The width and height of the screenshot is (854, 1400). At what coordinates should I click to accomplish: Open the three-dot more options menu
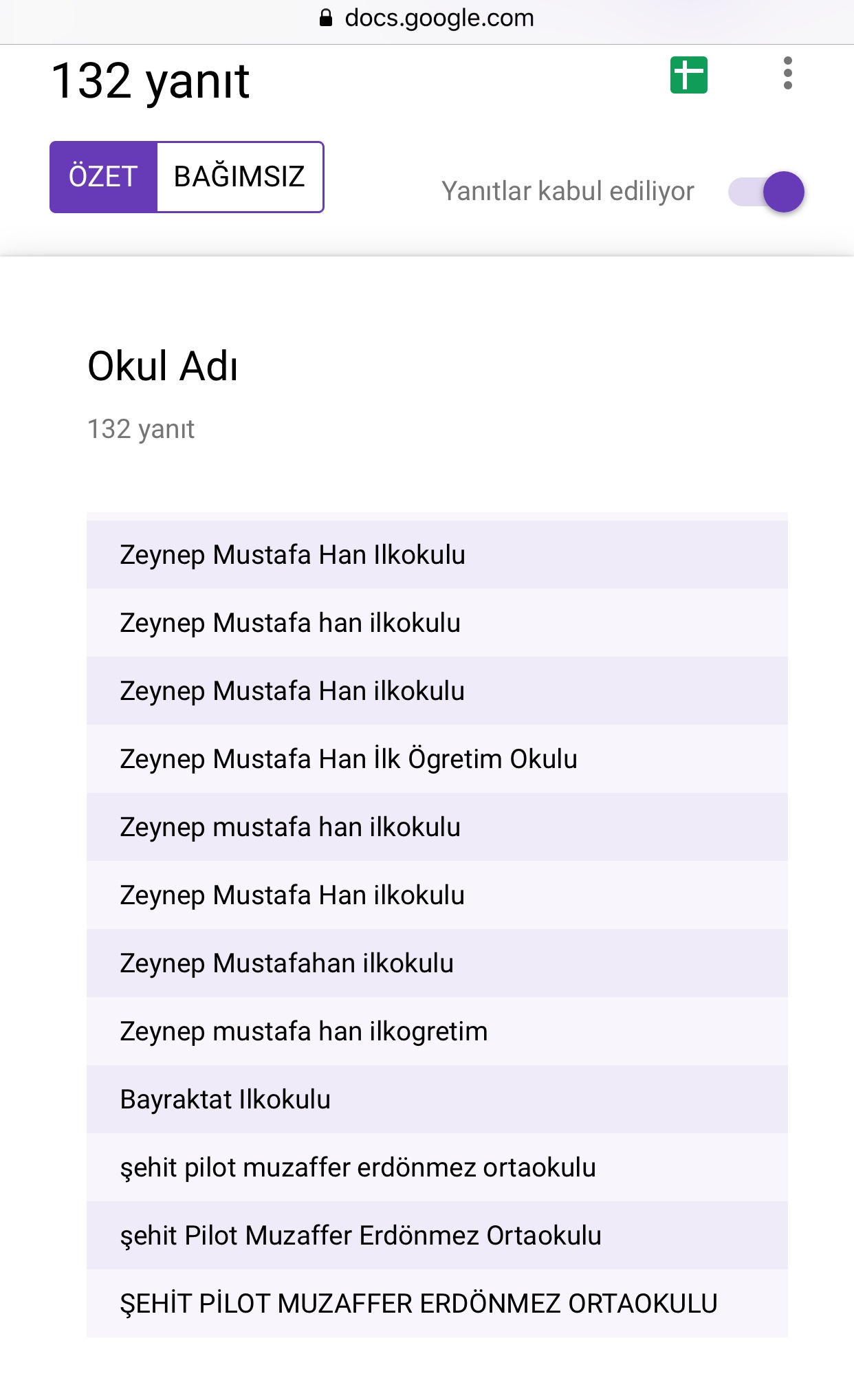pos(787,74)
